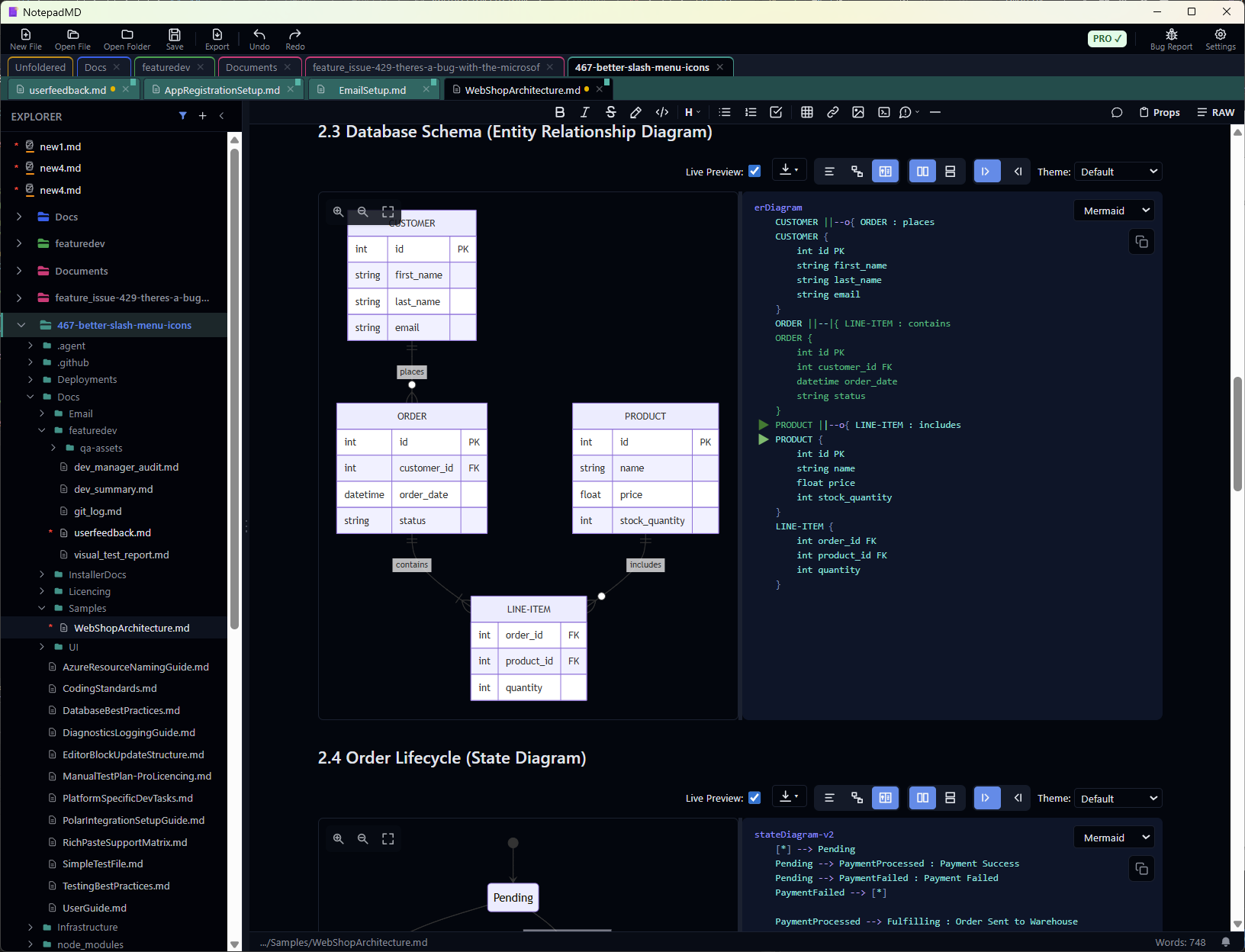Viewport: 1245px width, 952px height.
Task: Set ER diagram layout to side-by-side columns
Action: (922, 172)
